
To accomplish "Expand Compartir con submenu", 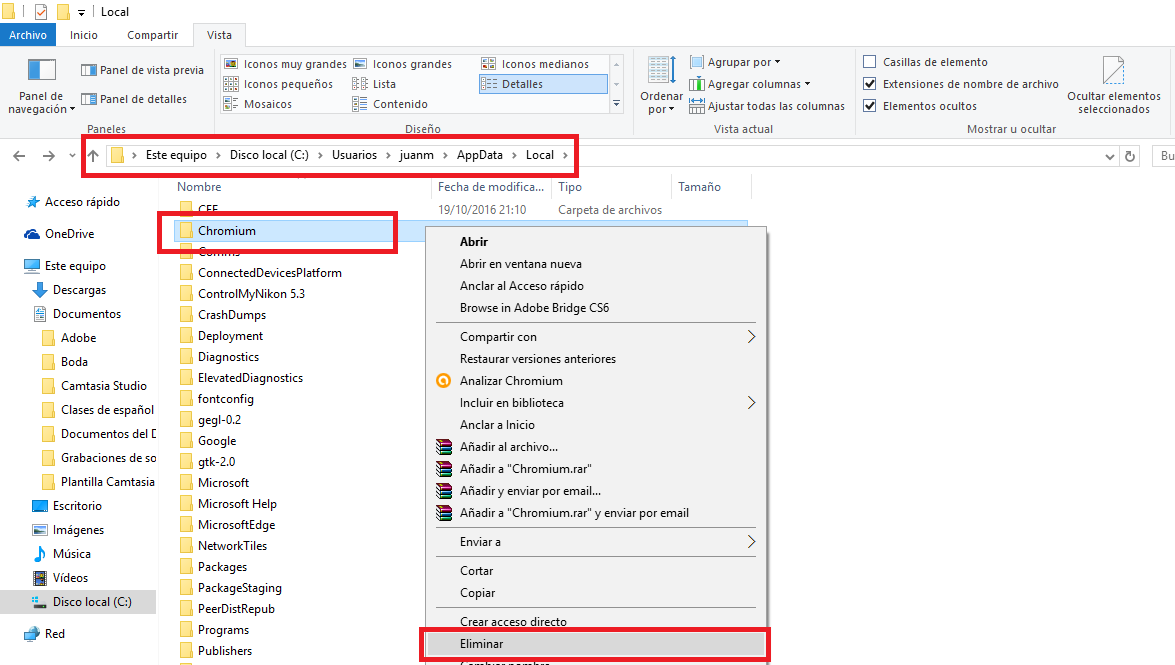I will [596, 337].
